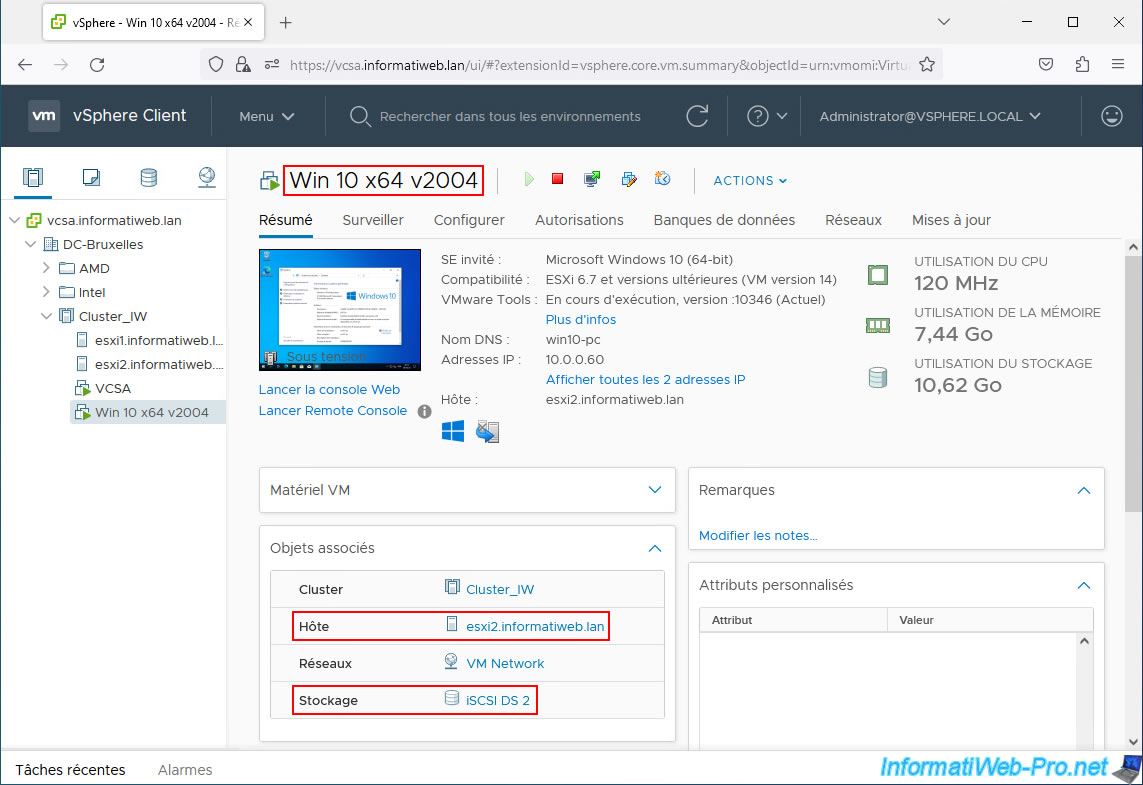Click the red Power Off stop icon
The height and width of the screenshot is (785, 1143).
(558, 180)
